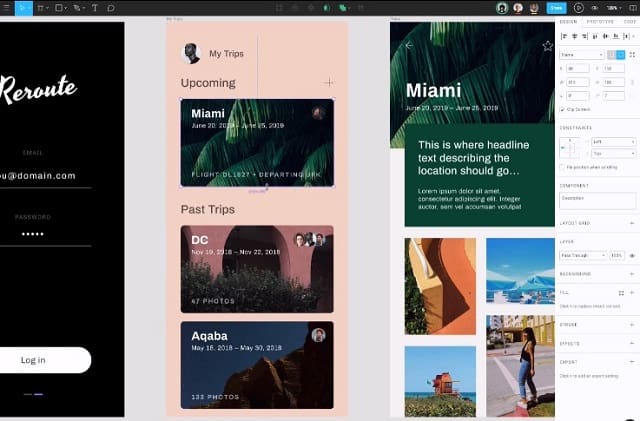Click the Align vertical centers icon
640x421 pixels.
tap(605, 36)
